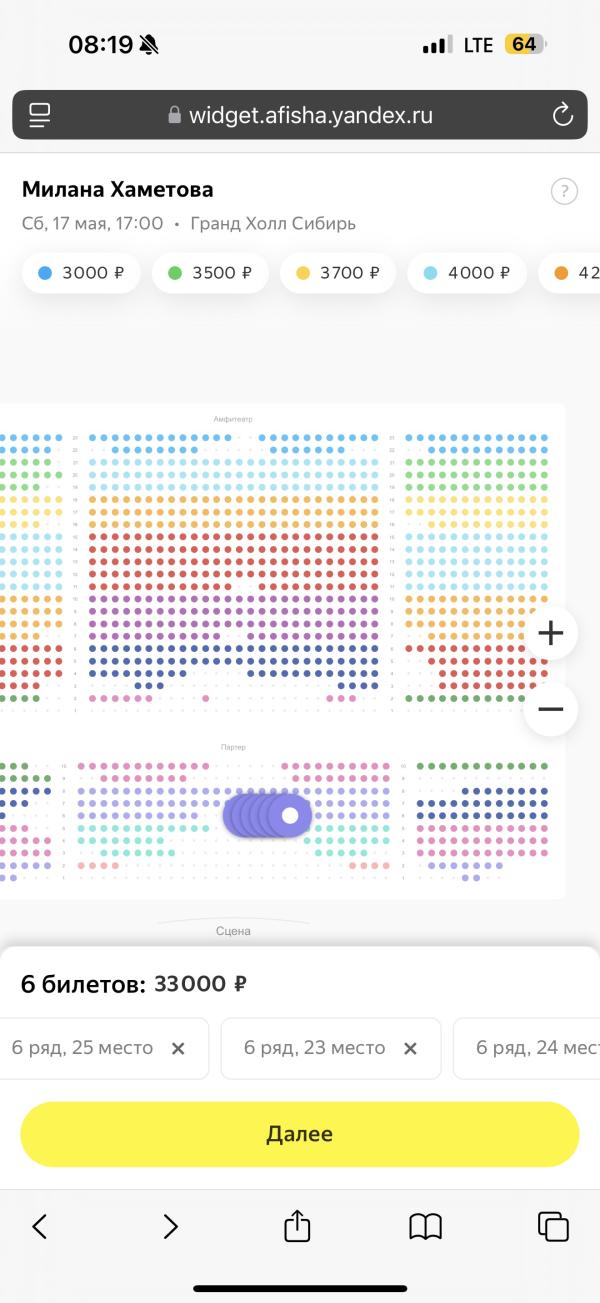The image size is (600, 1303).
Task: Reload the page with the refresh icon
Action: (x=562, y=114)
